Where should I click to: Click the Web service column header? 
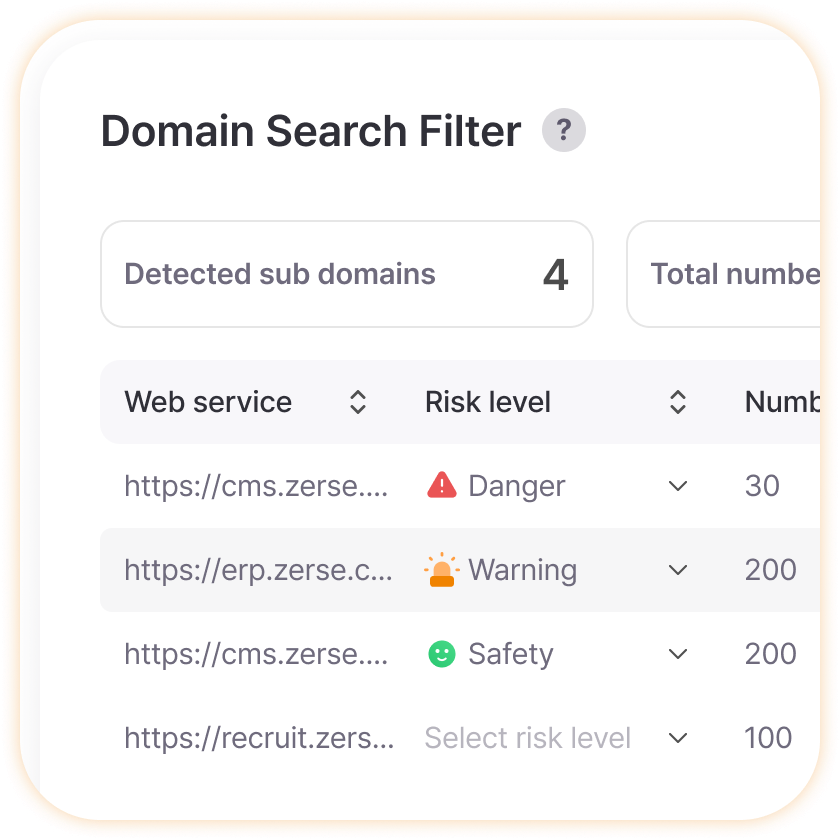point(208,402)
